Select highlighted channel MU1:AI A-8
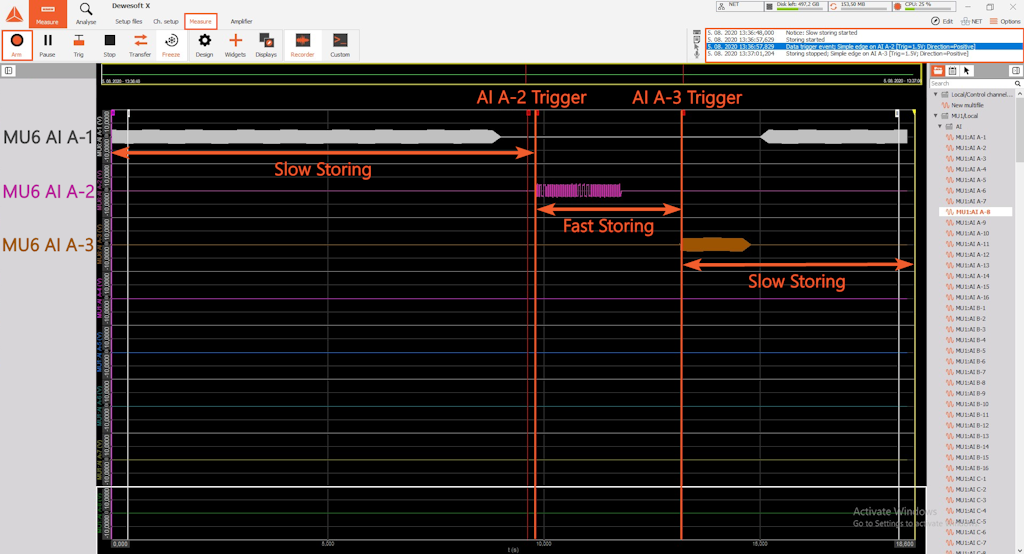1024x554 pixels. [975, 212]
